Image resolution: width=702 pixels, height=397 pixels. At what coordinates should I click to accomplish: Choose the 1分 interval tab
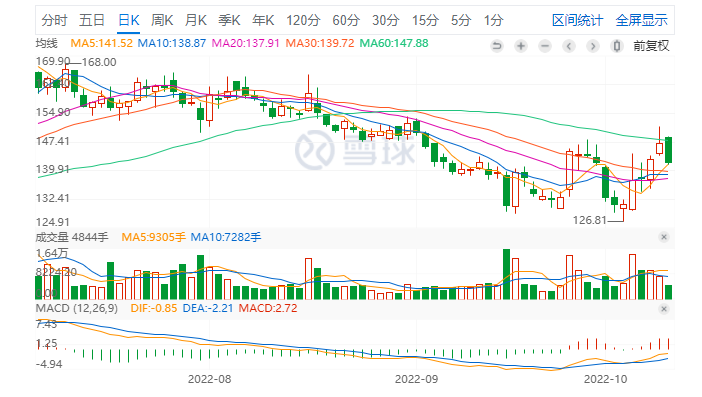click(x=493, y=20)
